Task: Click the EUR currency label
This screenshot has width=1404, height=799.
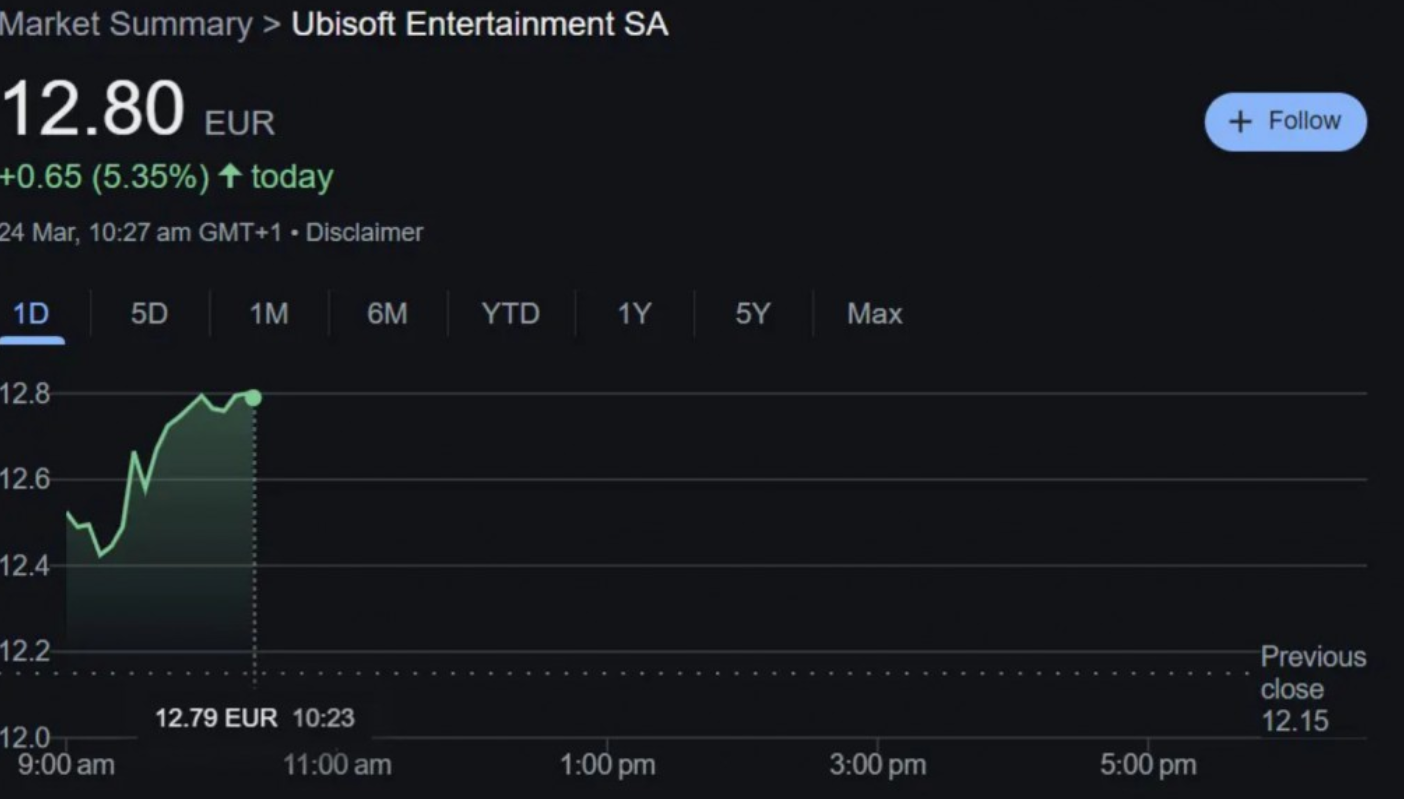Action: click(x=239, y=123)
